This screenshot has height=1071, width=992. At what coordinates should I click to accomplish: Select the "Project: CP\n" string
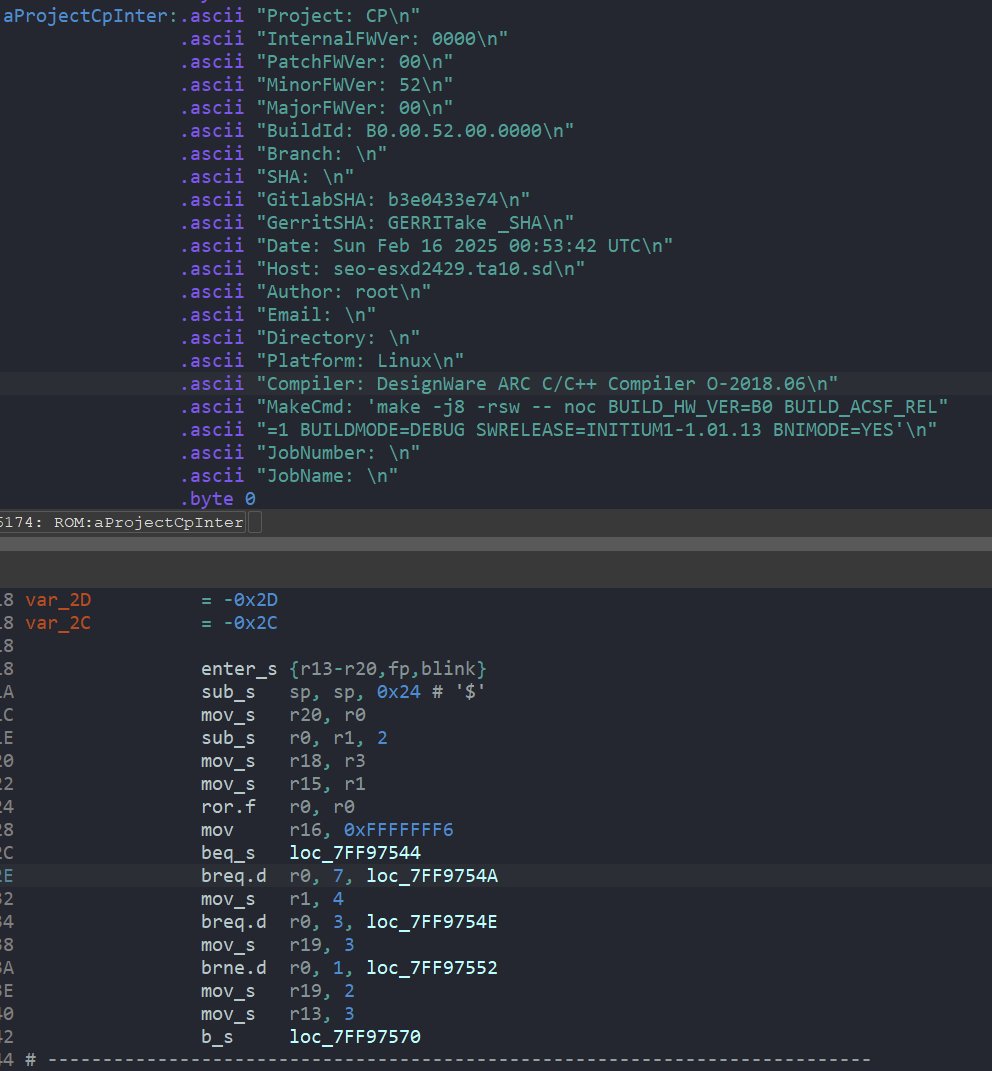[x=337, y=16]
